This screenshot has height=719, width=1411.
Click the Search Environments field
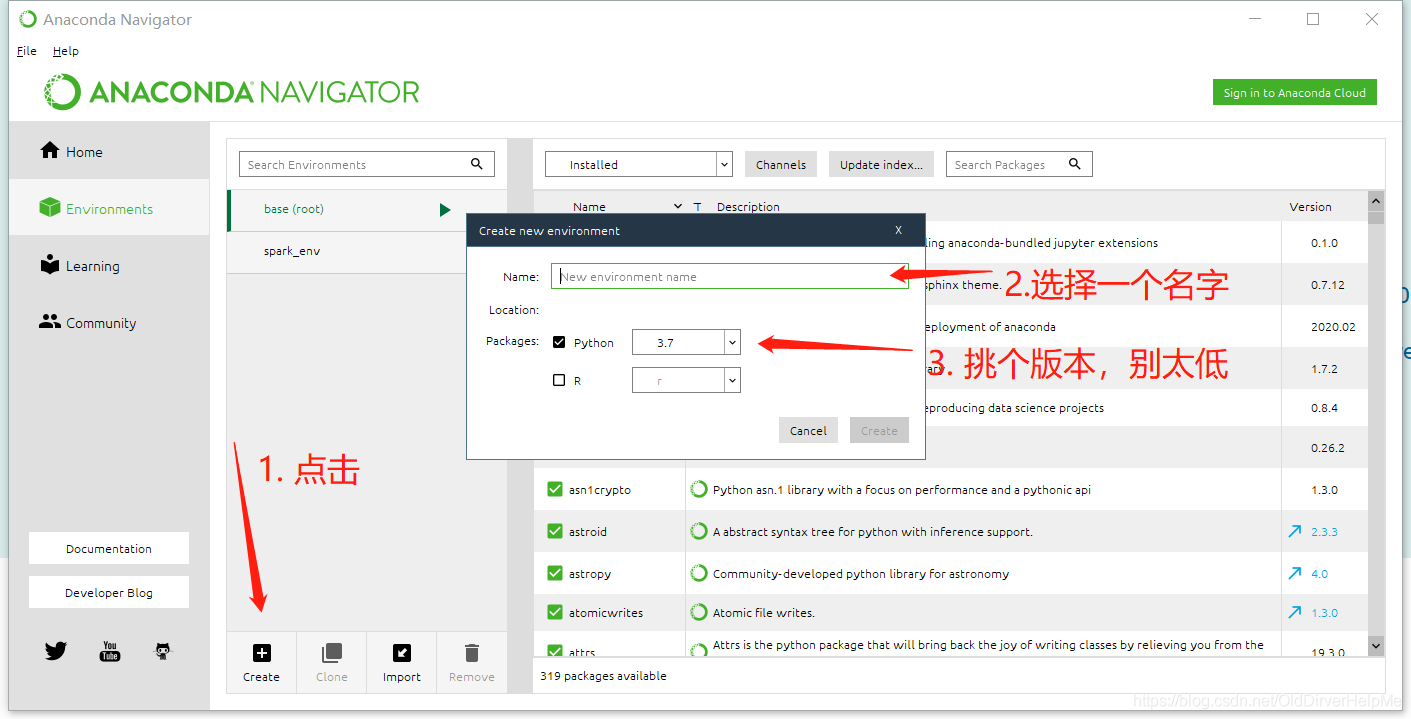click(x=367, y=164)
